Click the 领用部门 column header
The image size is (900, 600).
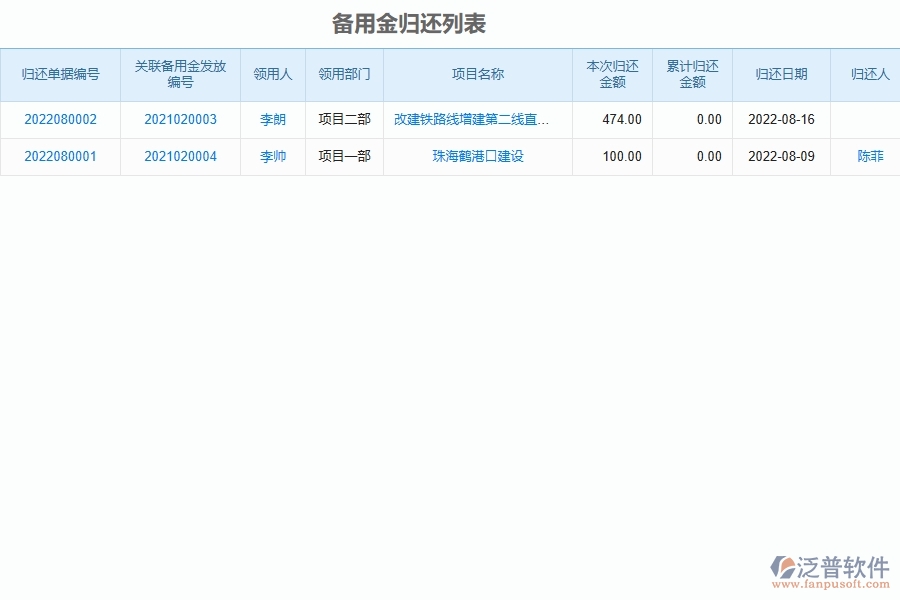tap(345, 73)
